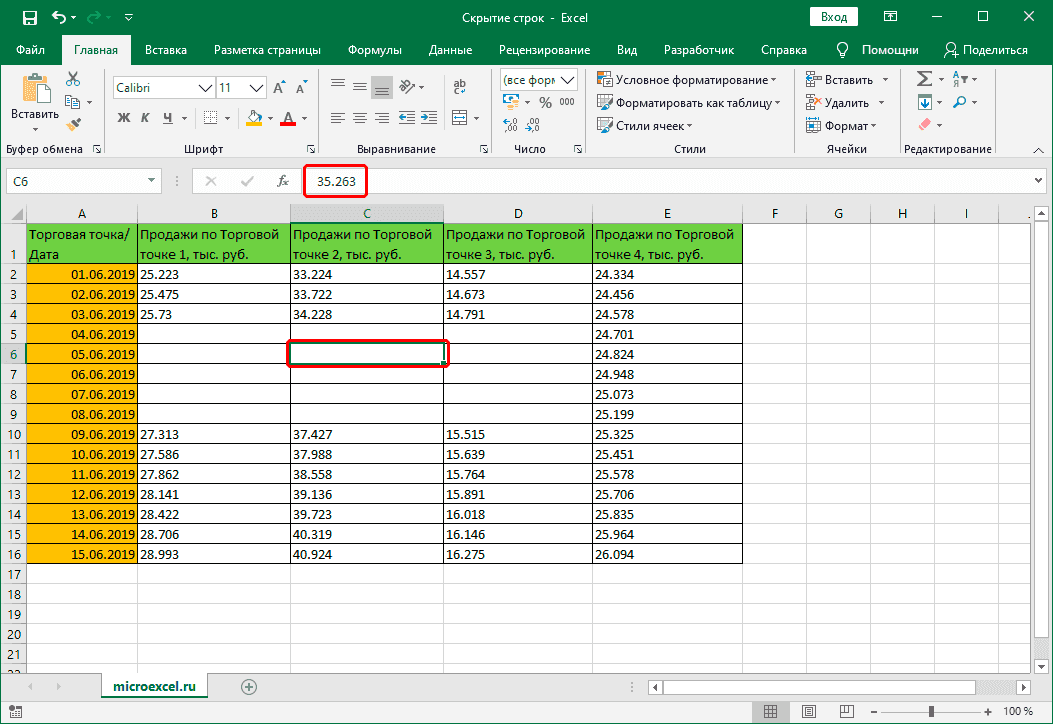The width and height of the screenshot is (1053, 724).
Task: Switch to Page Layout view in status bar
Action: point(809,711)
